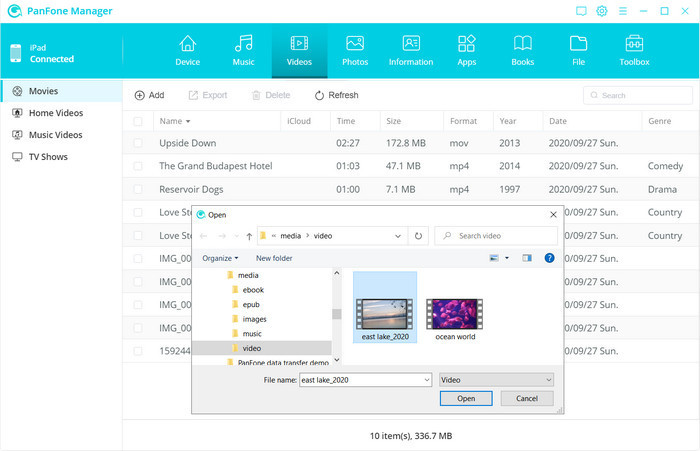Select Music Videos in the sidebar

(x=62, y=135)
